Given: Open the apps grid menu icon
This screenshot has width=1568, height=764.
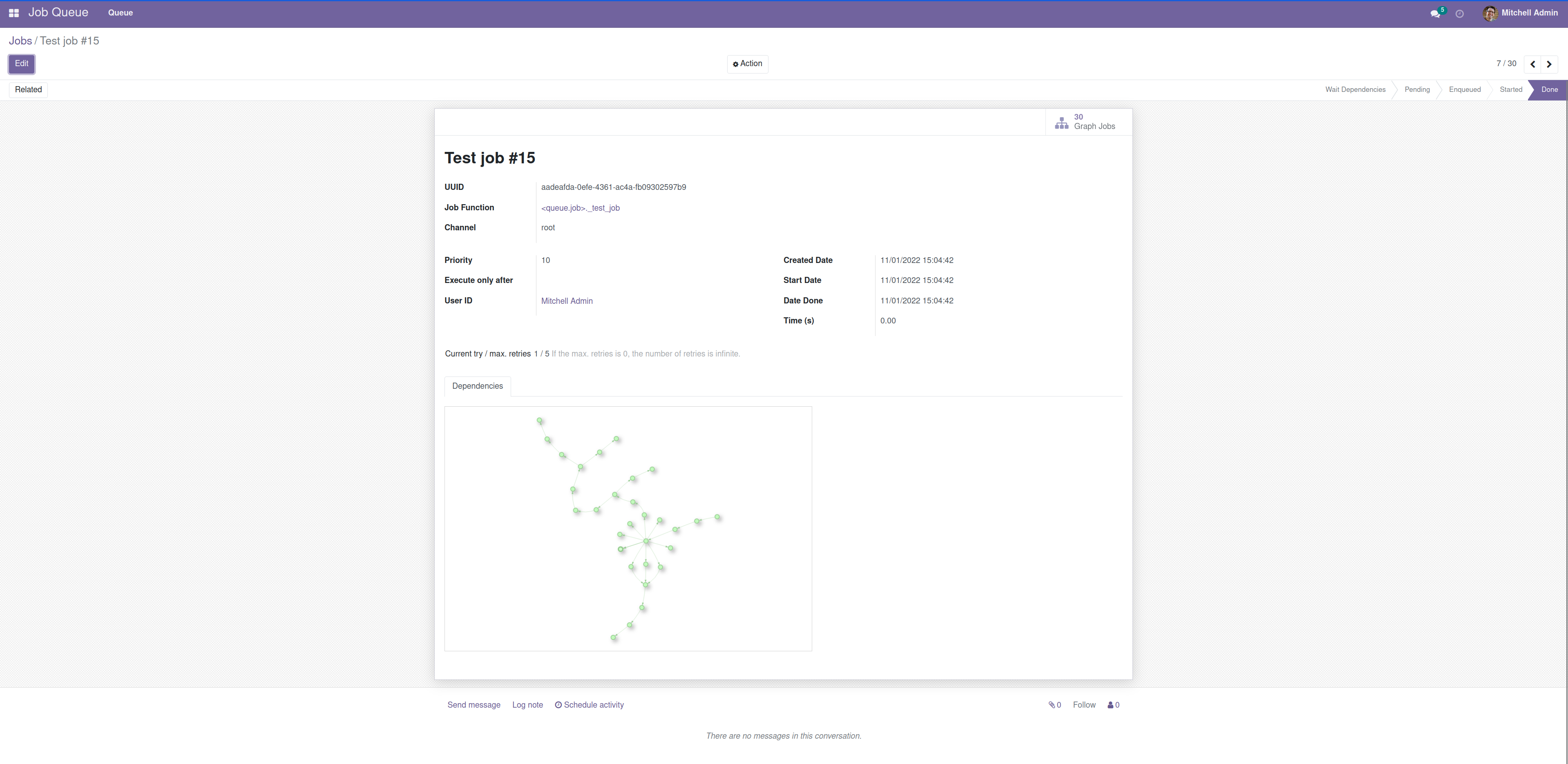Looking at the screenshot, I should coord(13,13).
